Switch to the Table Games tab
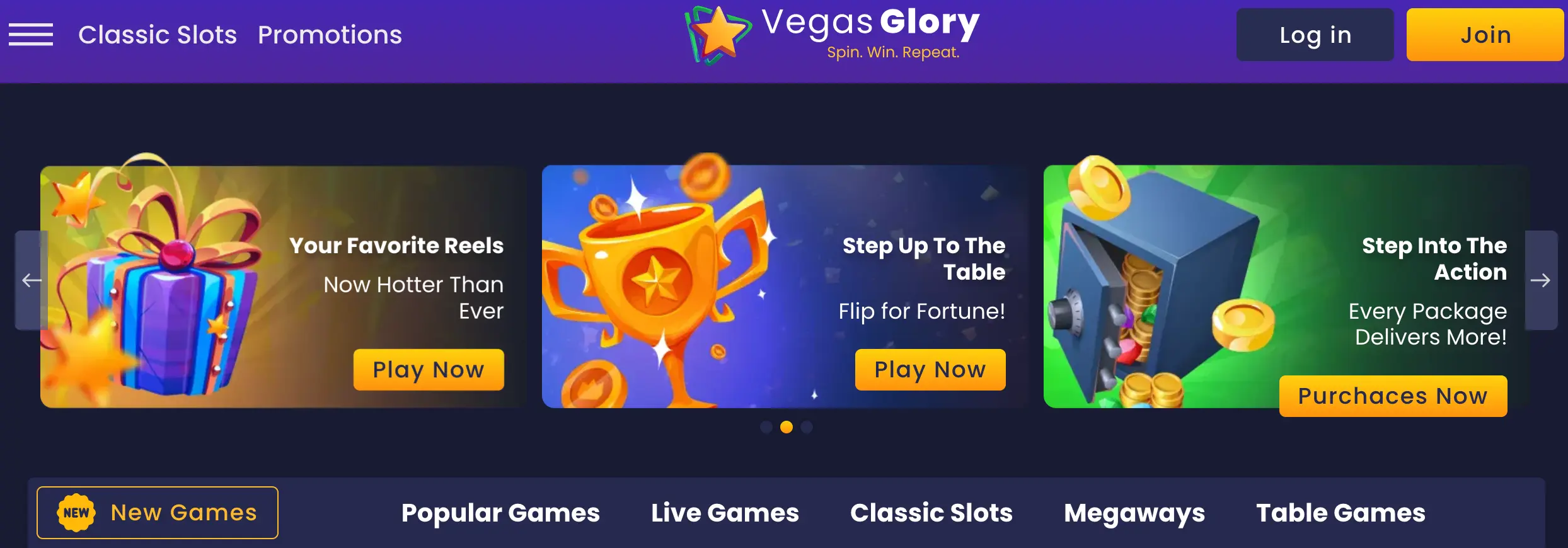The height and width of the screenshot is (548, 1568). (1340, 513)
